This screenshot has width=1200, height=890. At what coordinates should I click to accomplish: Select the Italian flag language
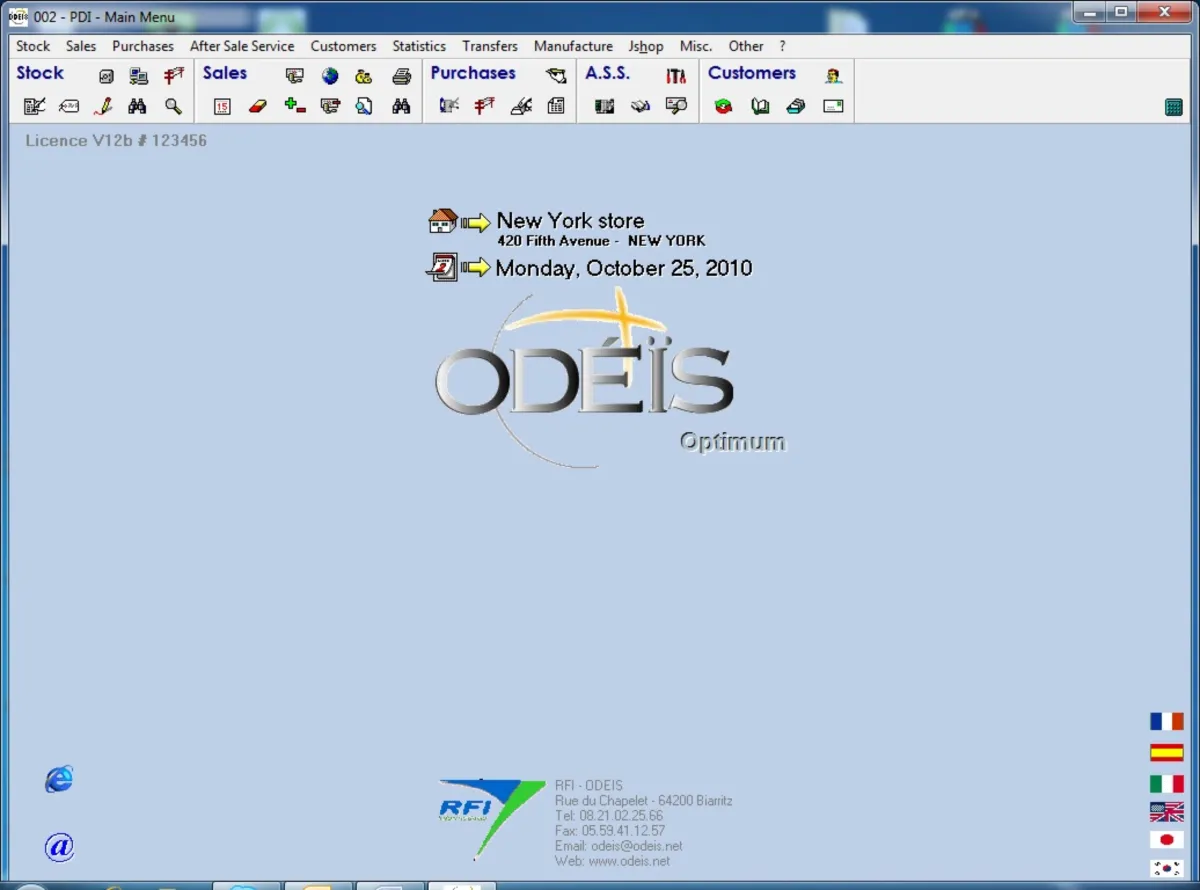(x=1167, y=784)
